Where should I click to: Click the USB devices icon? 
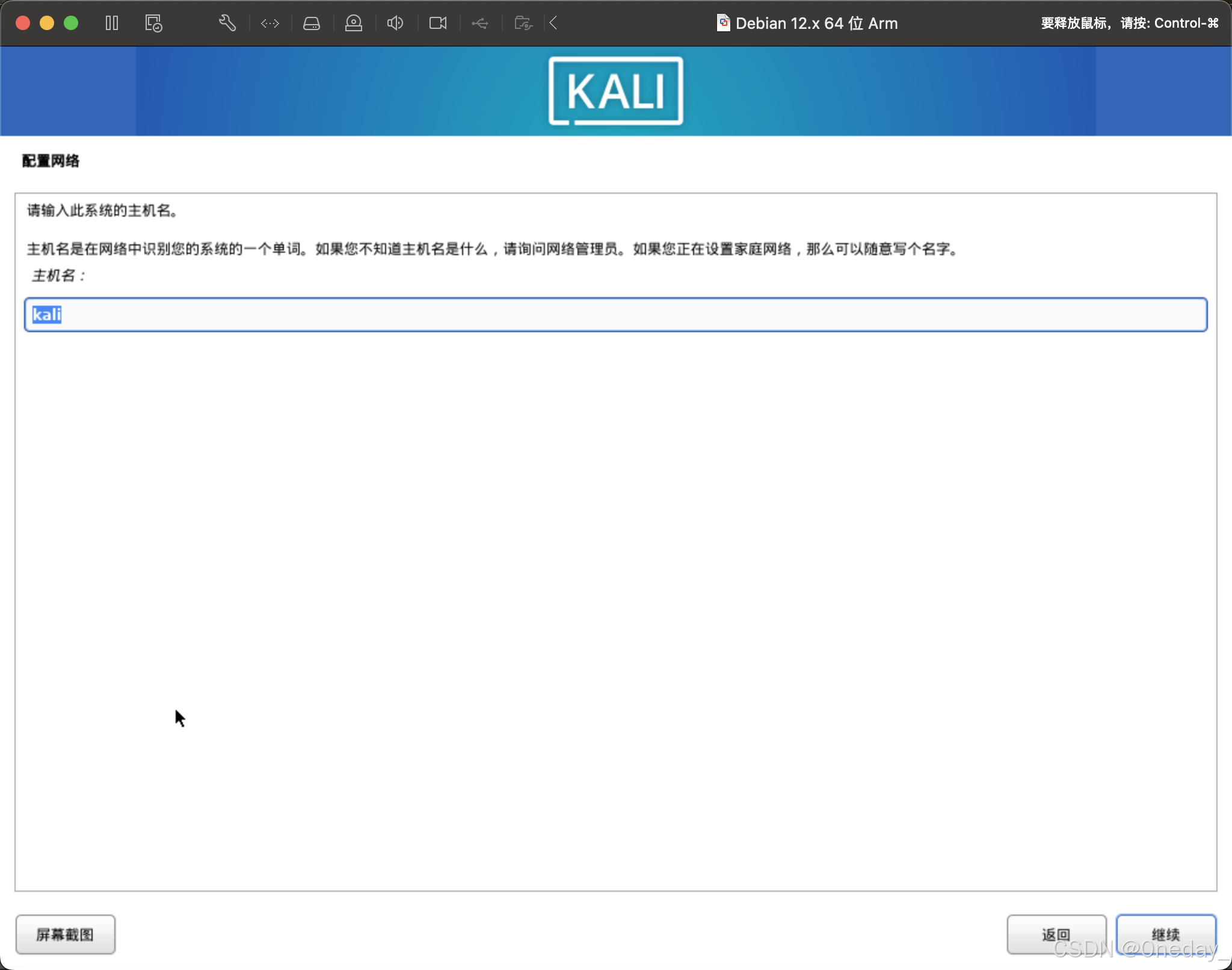coord(480,23)
